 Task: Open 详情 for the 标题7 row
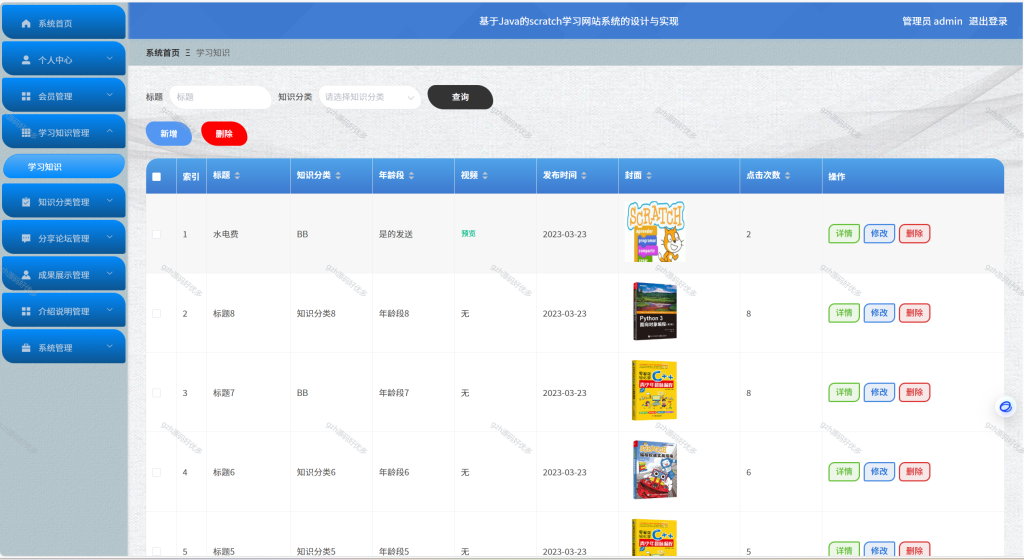[x=844, y=392]
